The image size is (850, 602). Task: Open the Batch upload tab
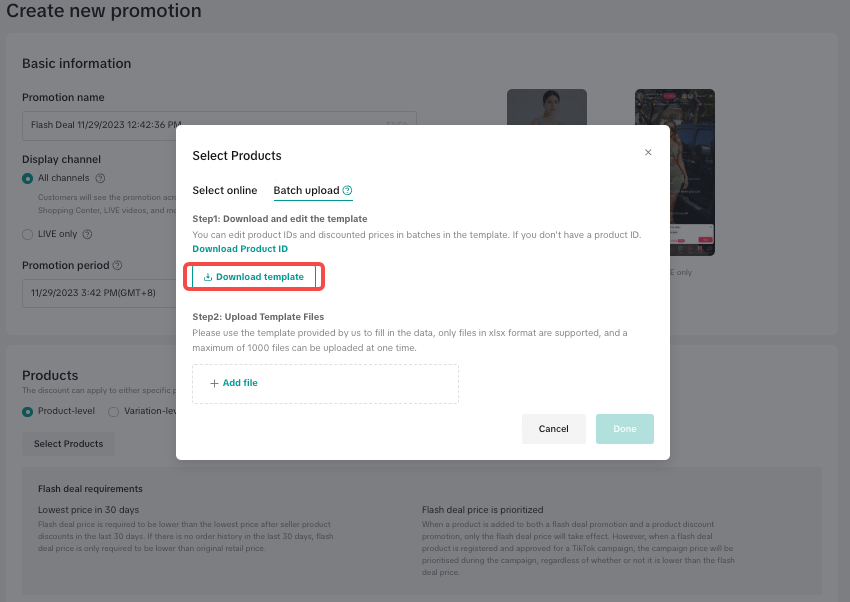point(306,190)
